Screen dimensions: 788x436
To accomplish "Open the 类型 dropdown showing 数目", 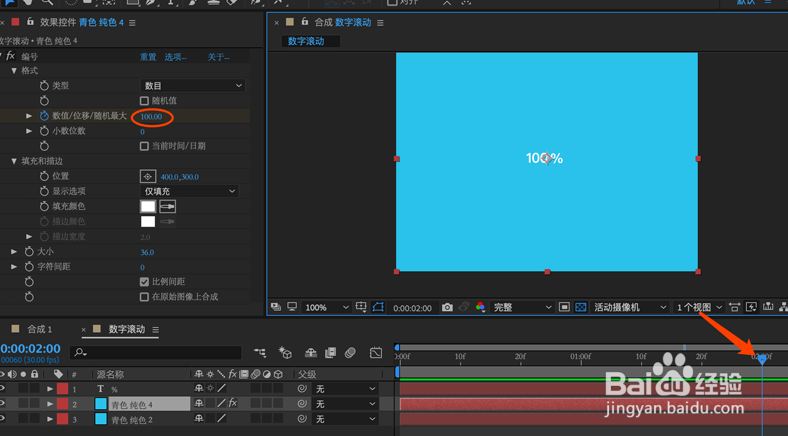I will pyautogui.click(x=192, y=86).
